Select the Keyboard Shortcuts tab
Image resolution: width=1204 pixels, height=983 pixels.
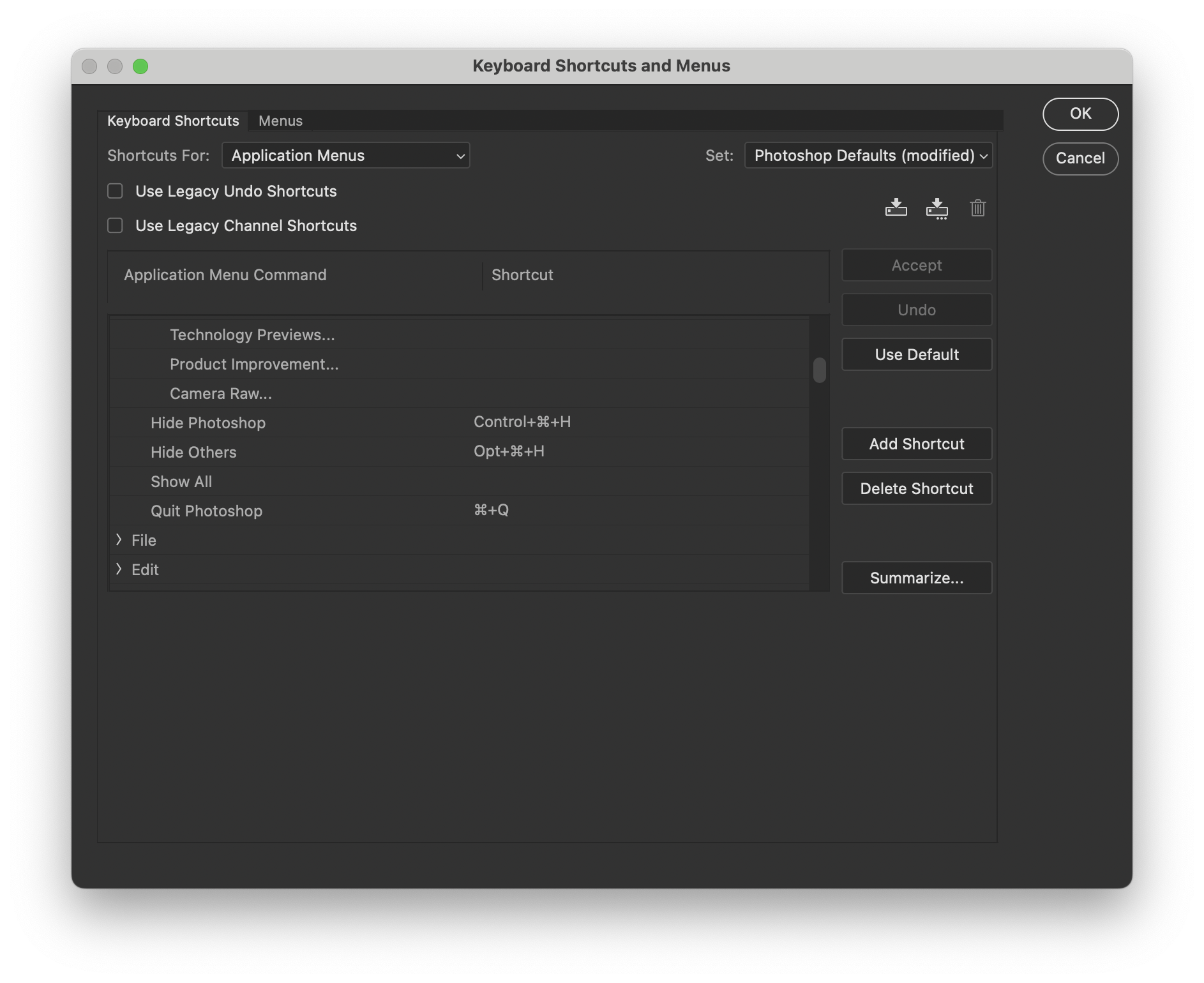[173, 121]
